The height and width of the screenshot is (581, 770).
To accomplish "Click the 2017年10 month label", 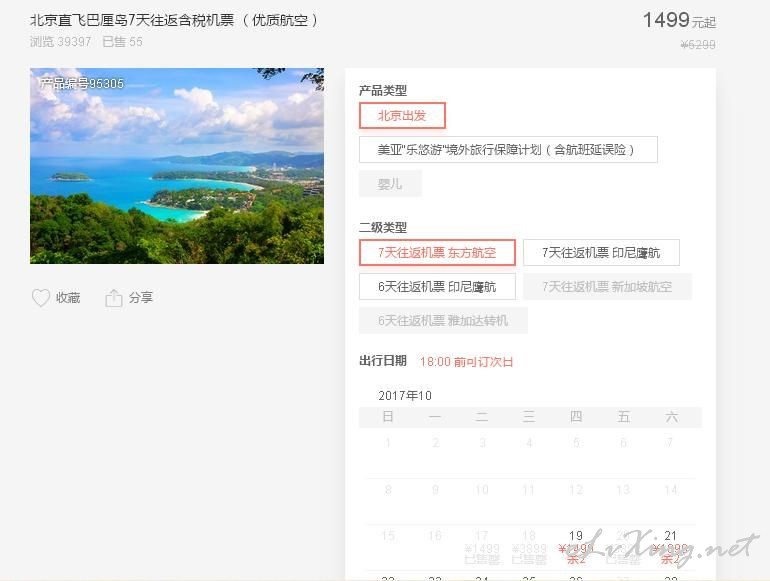I will 405,395.
